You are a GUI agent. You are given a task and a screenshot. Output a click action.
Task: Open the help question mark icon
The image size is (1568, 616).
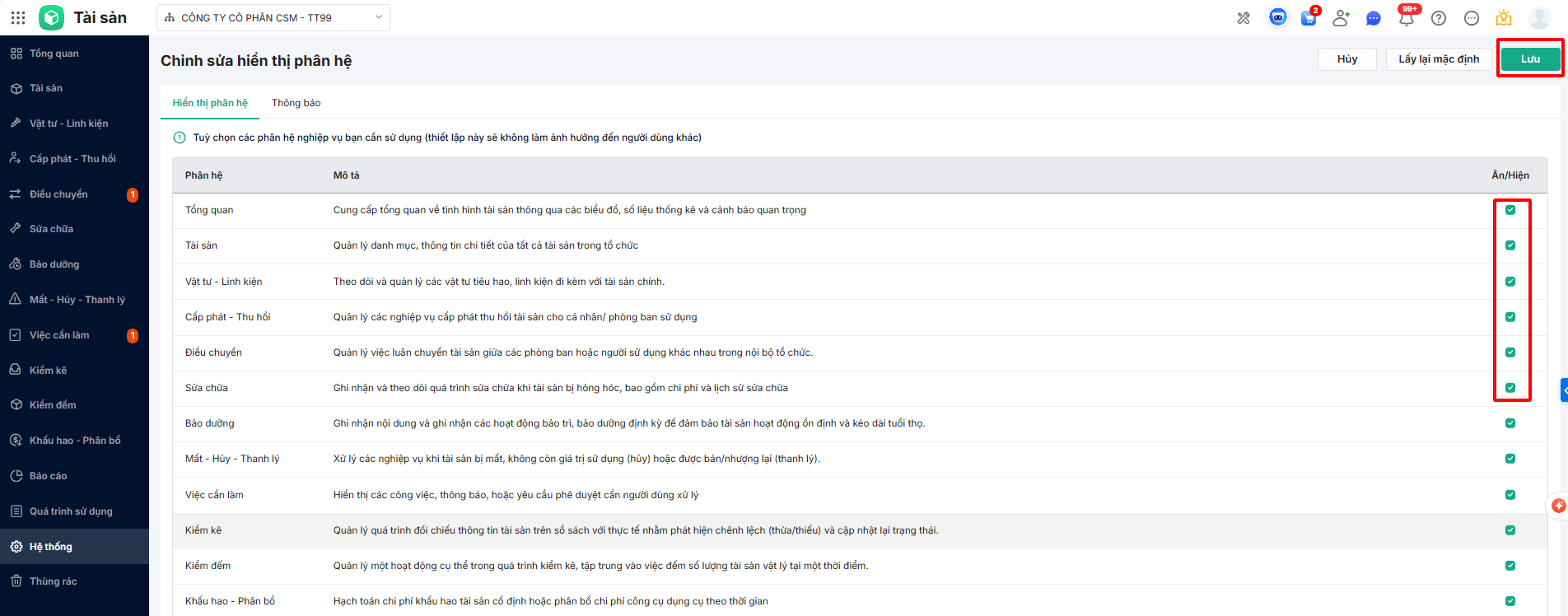click(x=1439, y=18)
